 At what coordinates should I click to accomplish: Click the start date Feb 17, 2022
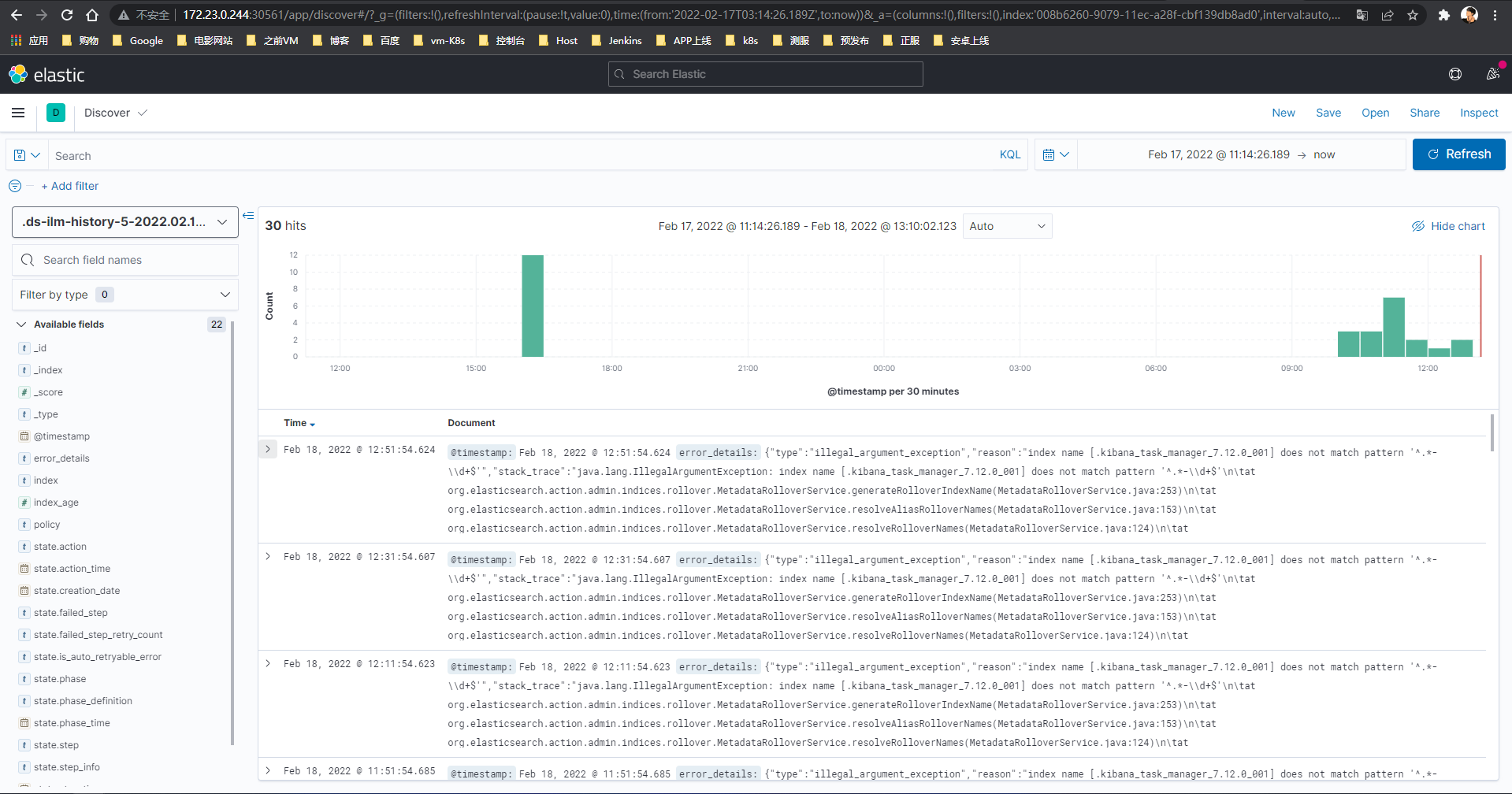coord(1219,154)
